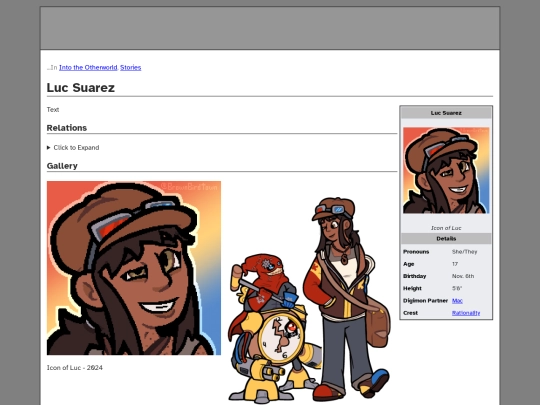Viewport: 540px width, 405px height.
Task: Expand the Click to Expand relations section
Action: pos(73,147)
